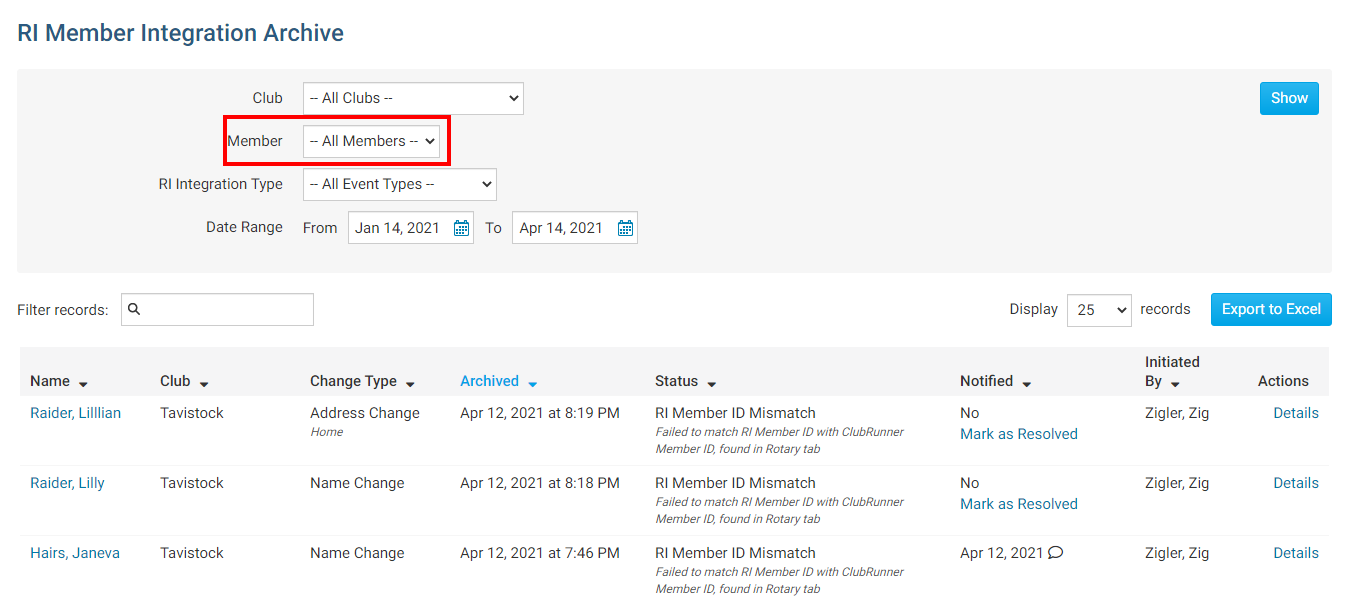The image size is (1354, 601).
Task: Change the Display records count dropdown
Action: (1098, 310)
